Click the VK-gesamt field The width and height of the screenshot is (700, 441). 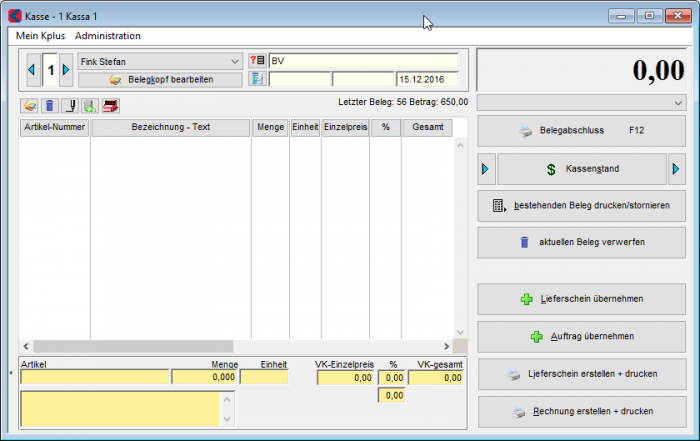pos(436,378)
